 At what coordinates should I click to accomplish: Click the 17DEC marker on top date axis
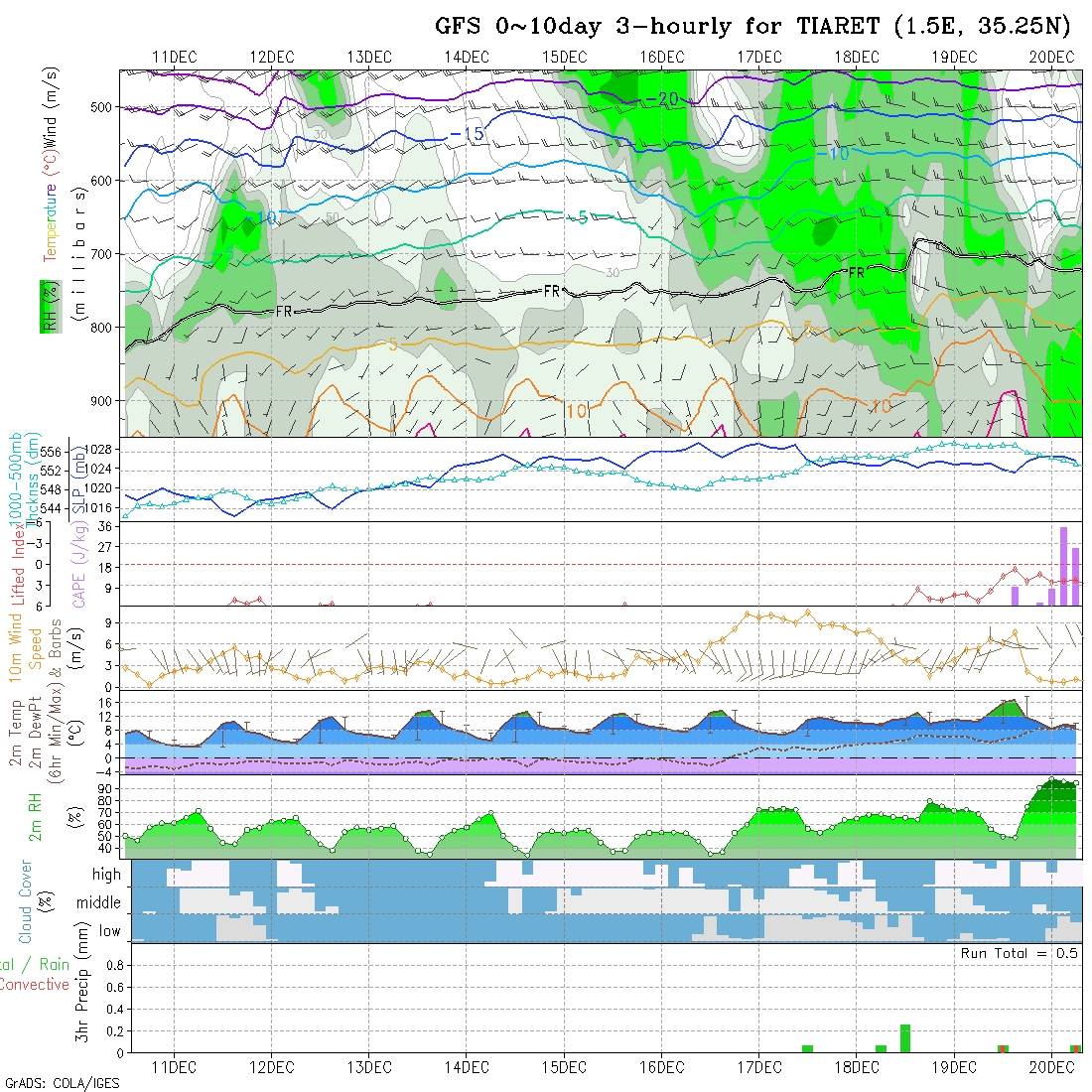pyautogui.click(x=758, y=58)
